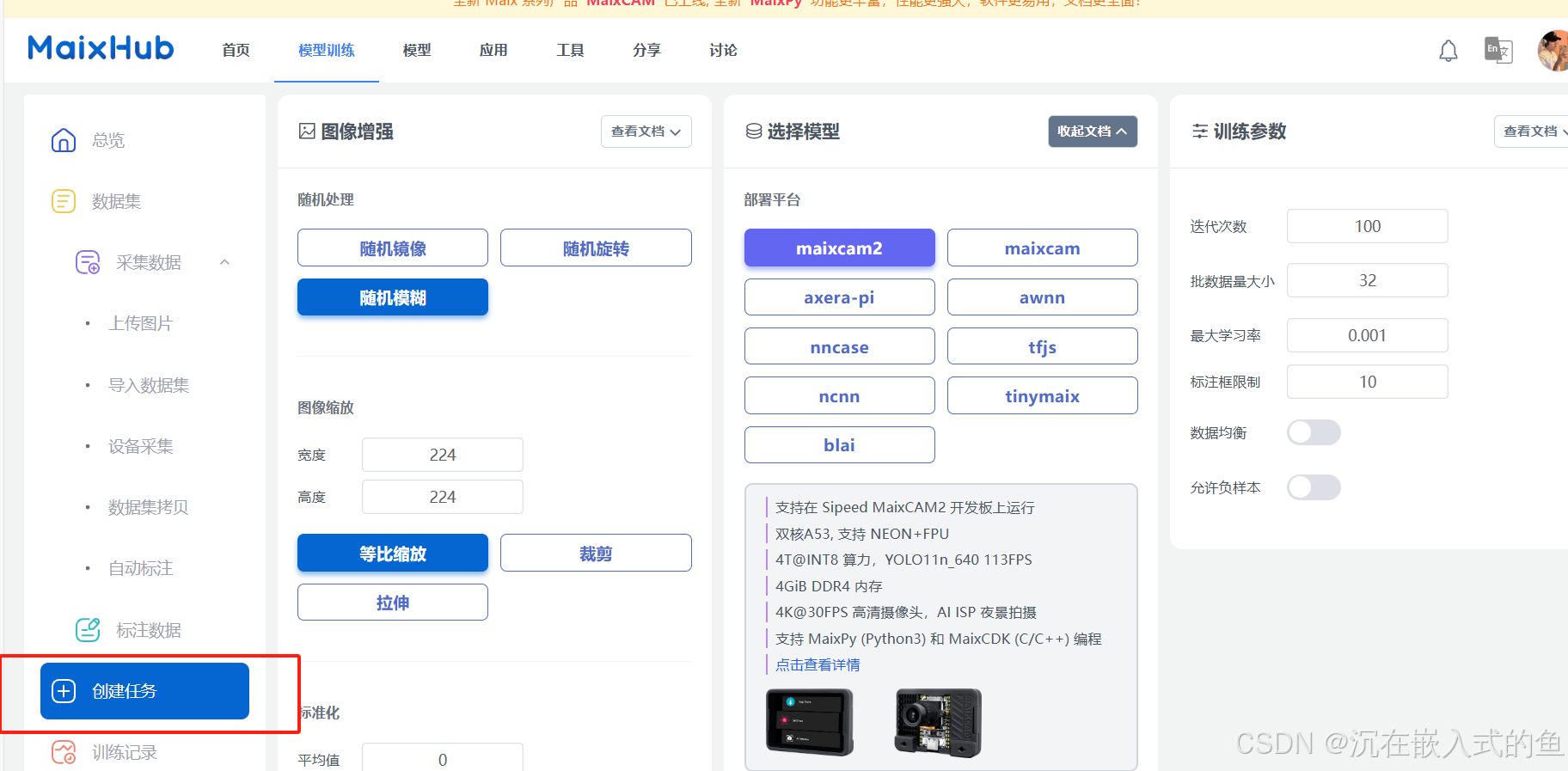
Task: Click the 高度 input field
Action: [x=443, y=497]
